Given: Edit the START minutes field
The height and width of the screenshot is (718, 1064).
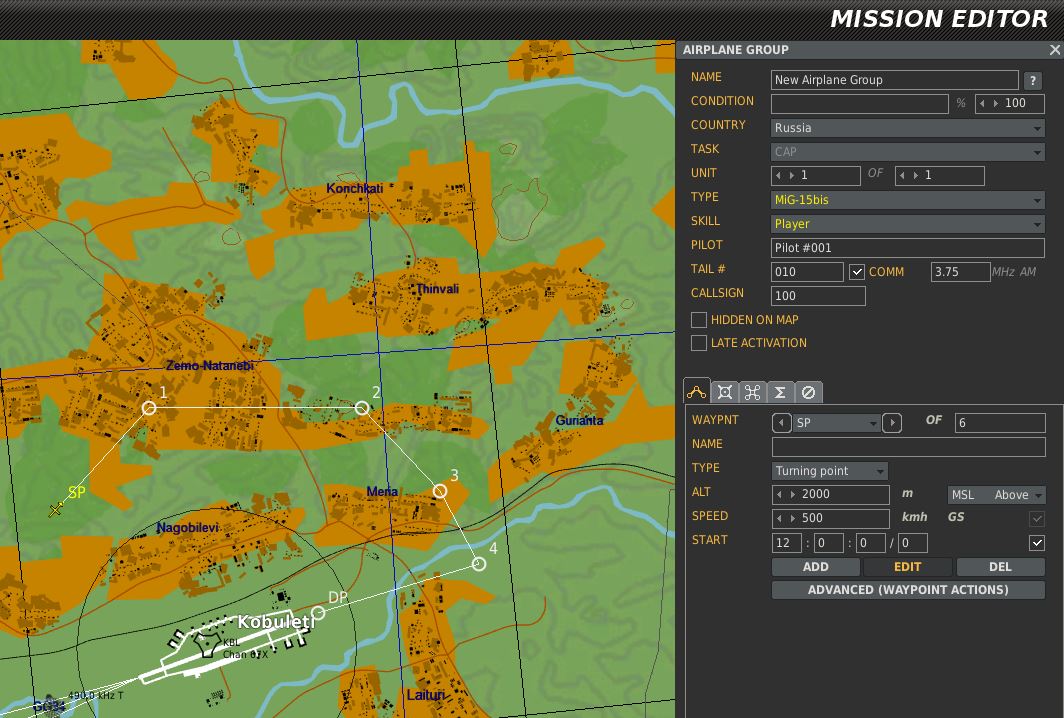Looking at the screenshot, I should (x=828, y=543).
